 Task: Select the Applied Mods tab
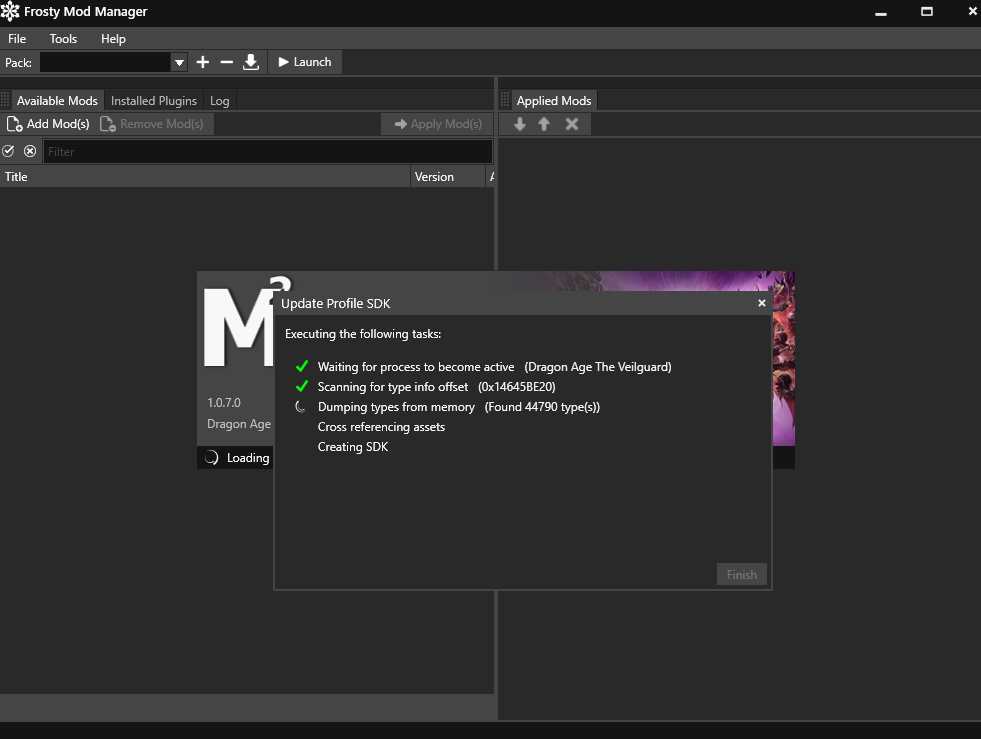click(x=554, y=101)
